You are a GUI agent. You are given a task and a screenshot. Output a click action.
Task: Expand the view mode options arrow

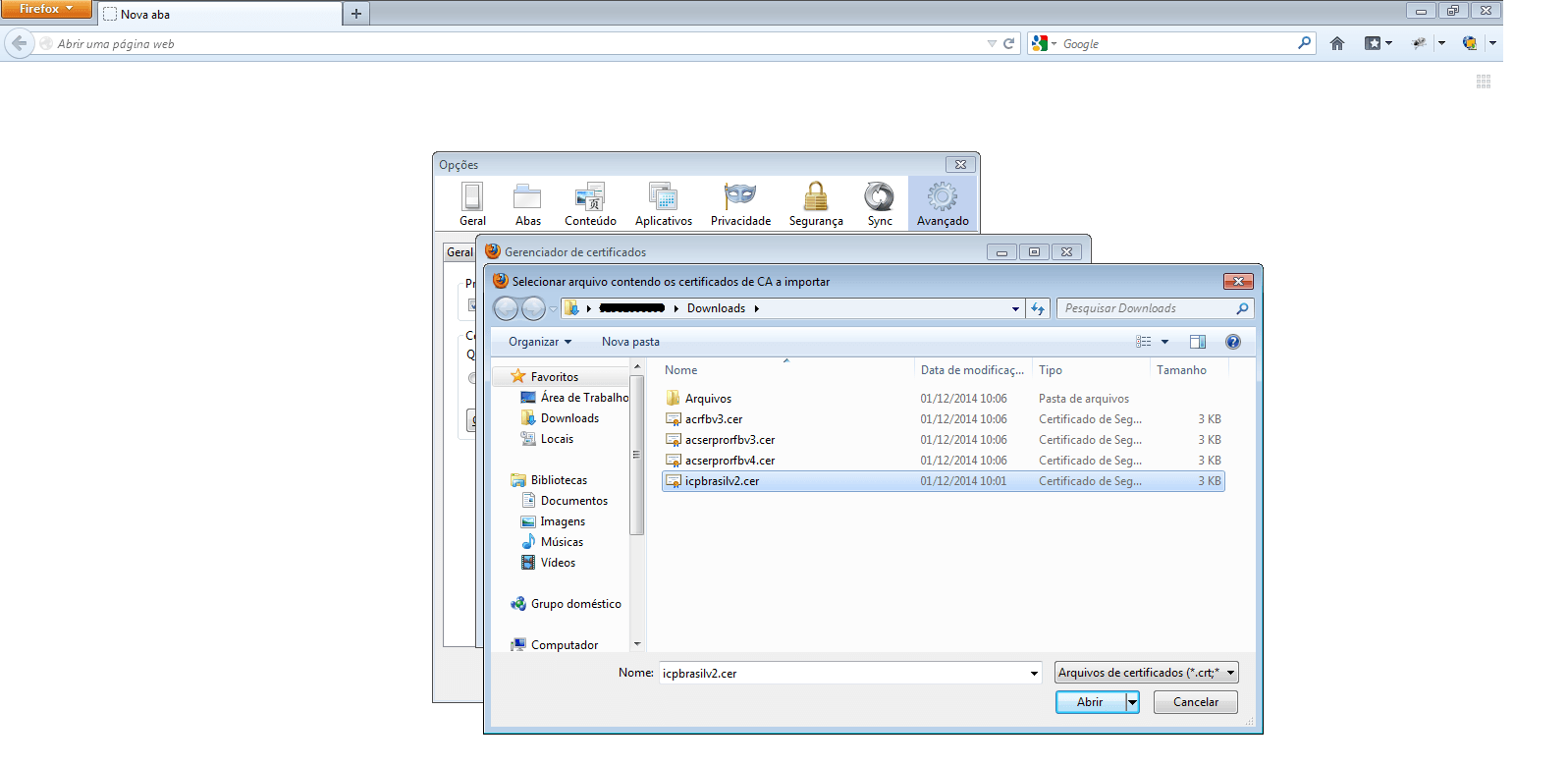tap(1165, 342)
